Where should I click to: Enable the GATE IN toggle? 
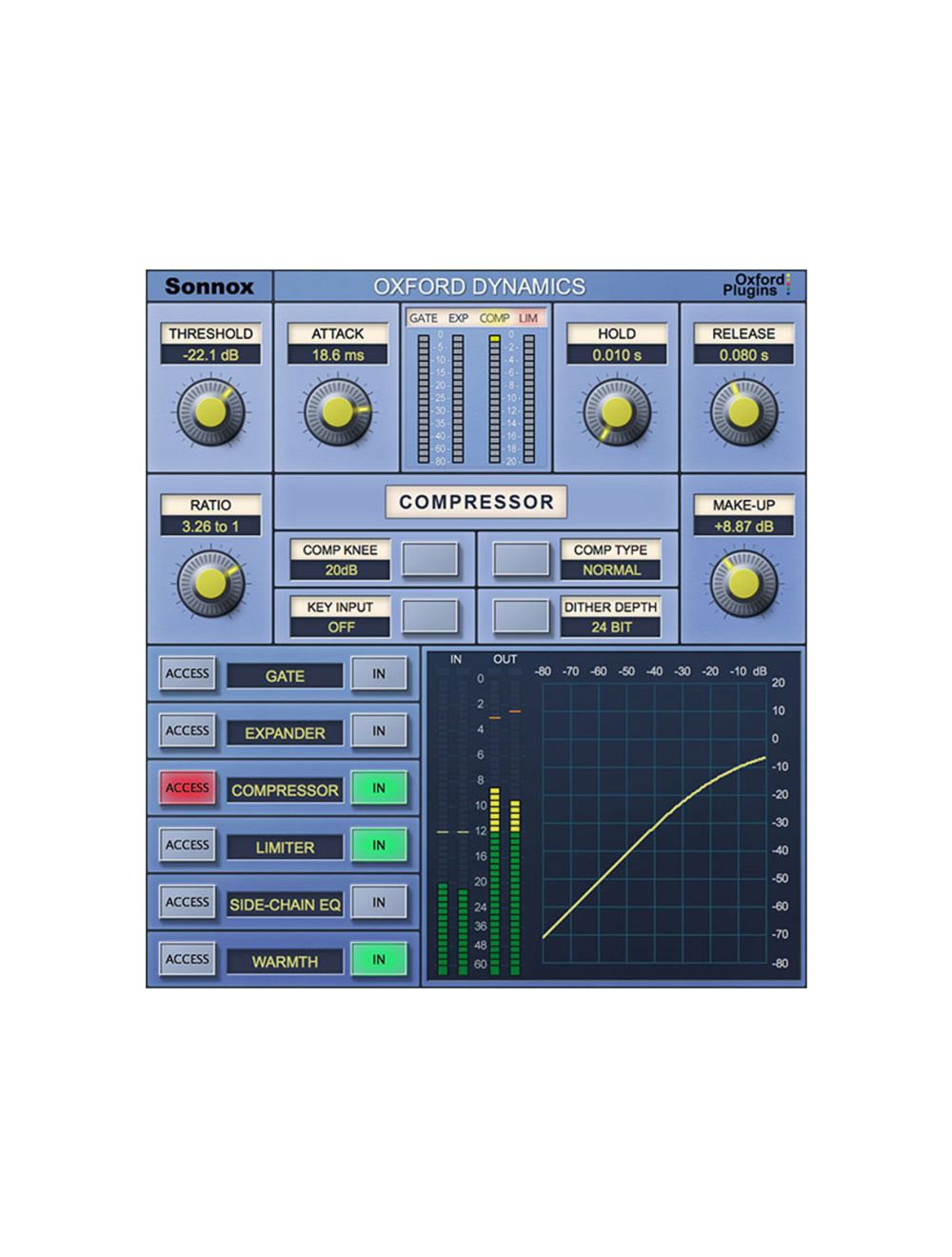tap(379, 674)
